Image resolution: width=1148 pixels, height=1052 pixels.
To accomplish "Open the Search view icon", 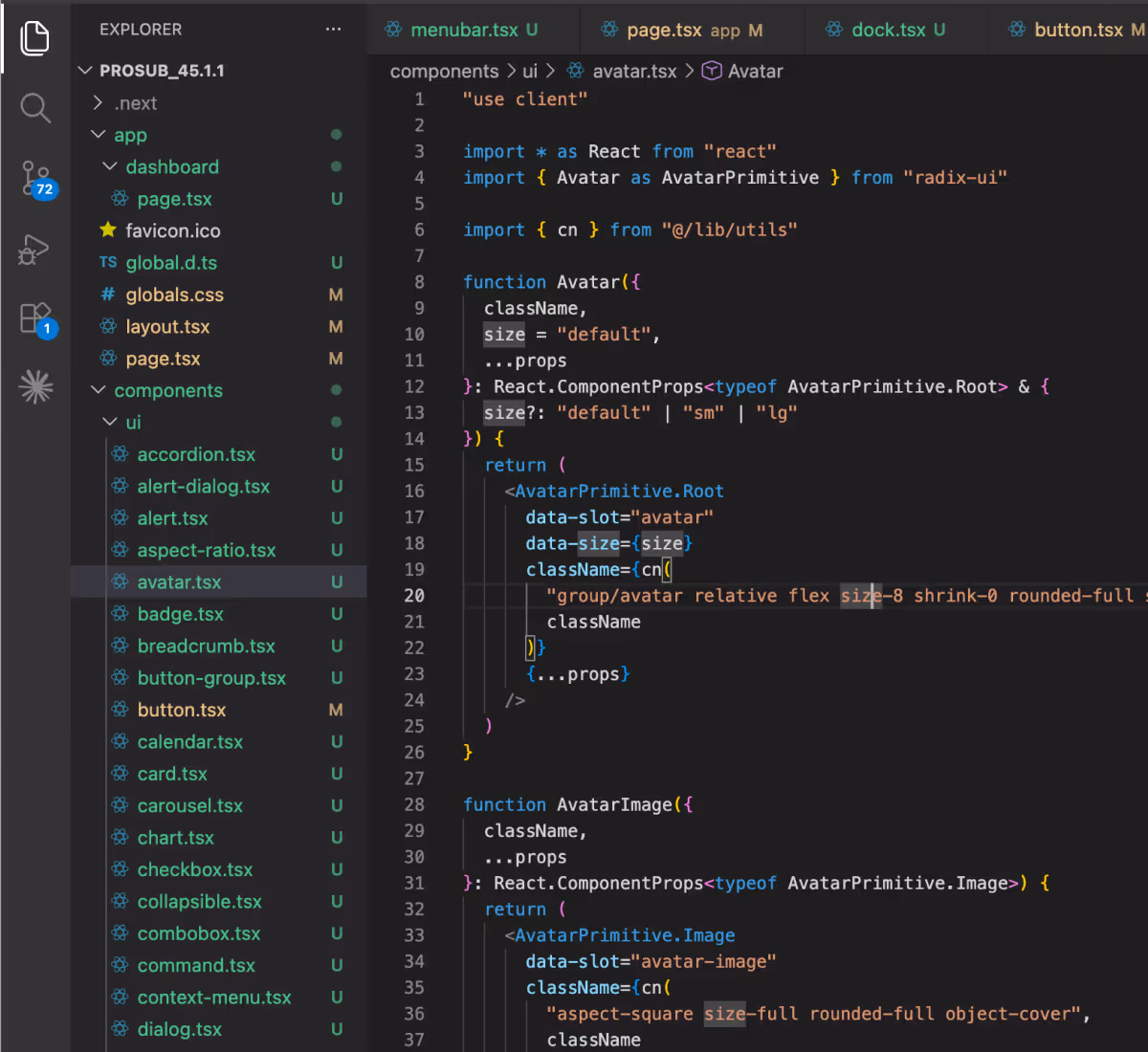I will tap(35, 108).
